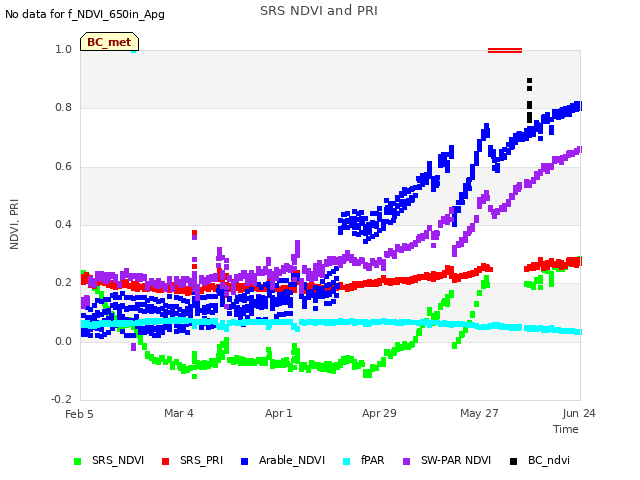640x480 pixels.
Task: Click the 0.0 y-axis tick label
Action: click(63, 341)
